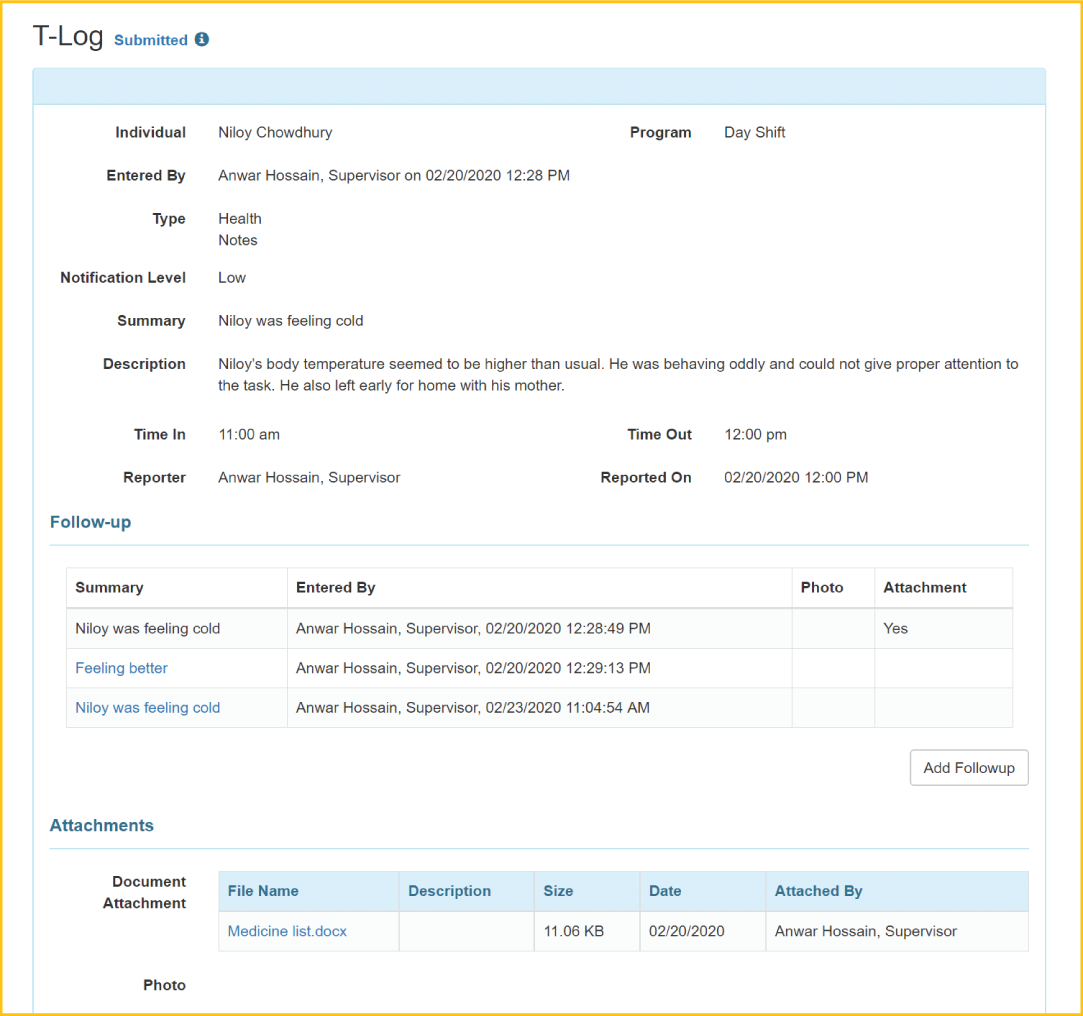Click the Entered By value with 12:28 PM

pyautogui.click(x=394, y=175)
